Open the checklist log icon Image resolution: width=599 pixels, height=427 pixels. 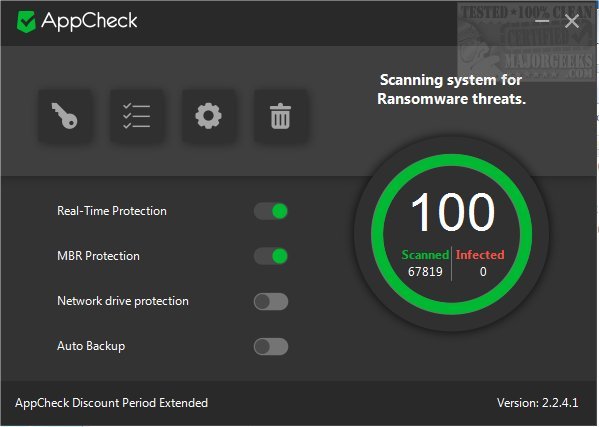[x=137, y=116]
